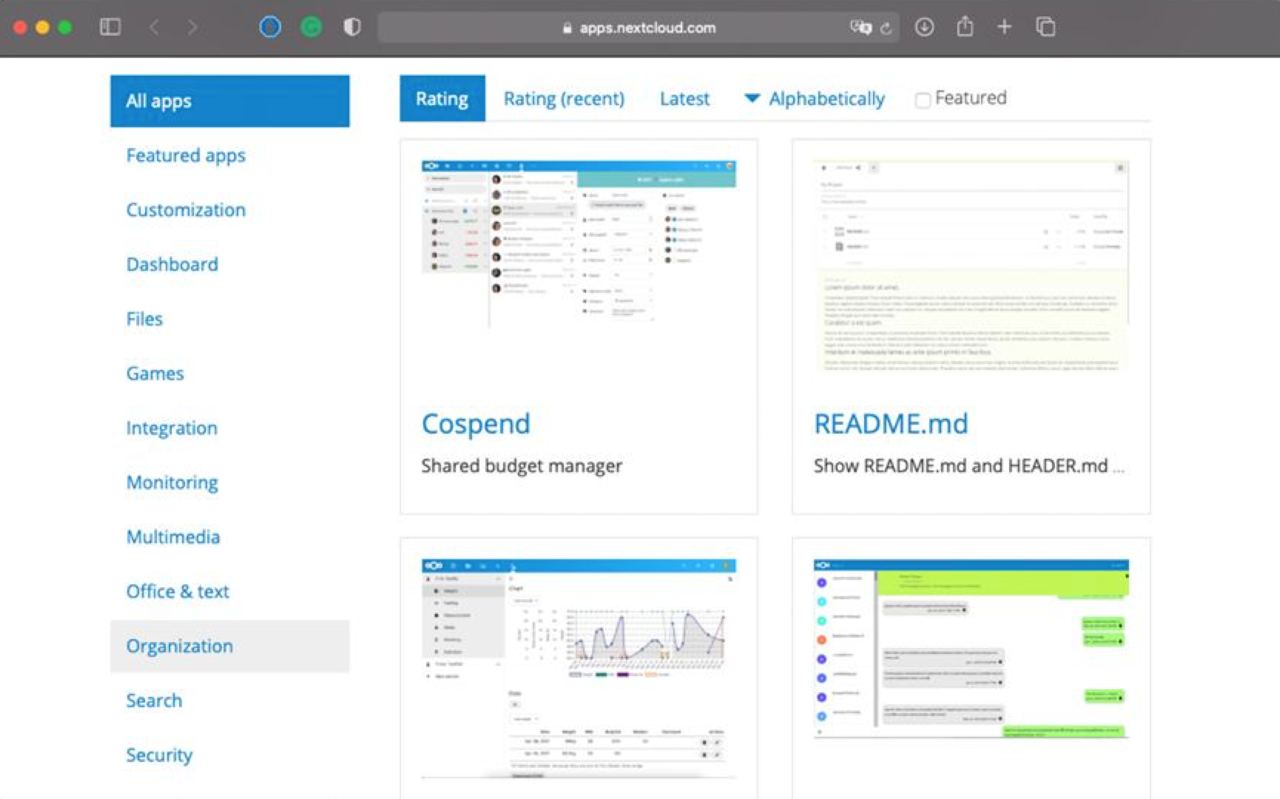The width and height of the screenshot is (1280, 799).
Task: Switch to the Rating (recent) tab
Action: pyautogui.click(x=564, y=99)
